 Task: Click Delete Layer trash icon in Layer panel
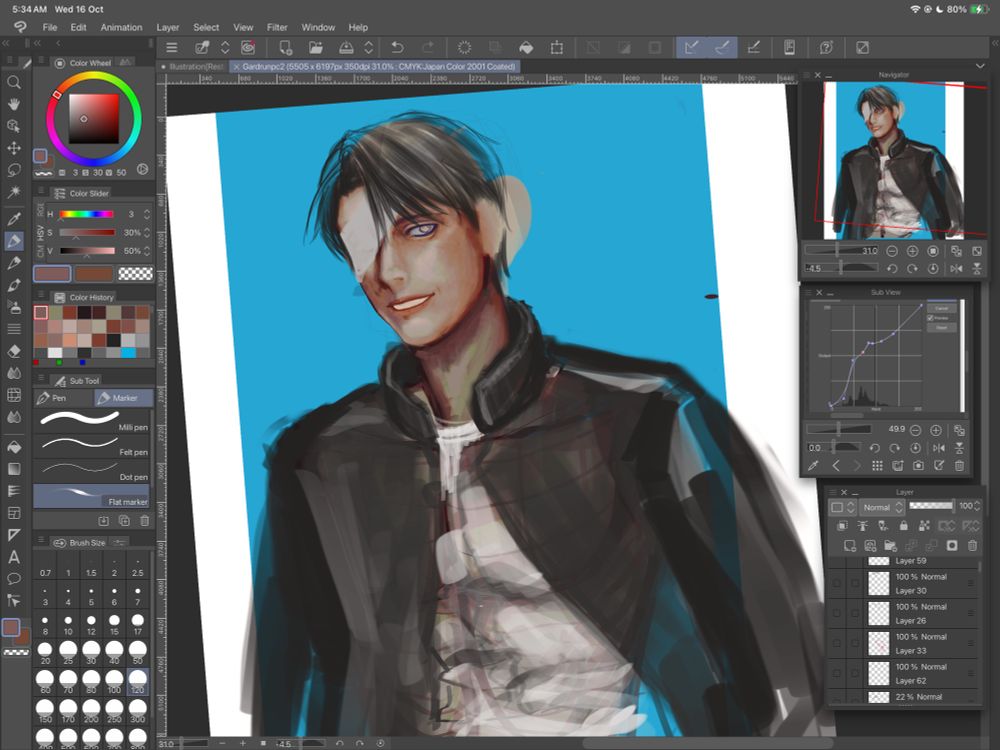click(972, 545)
